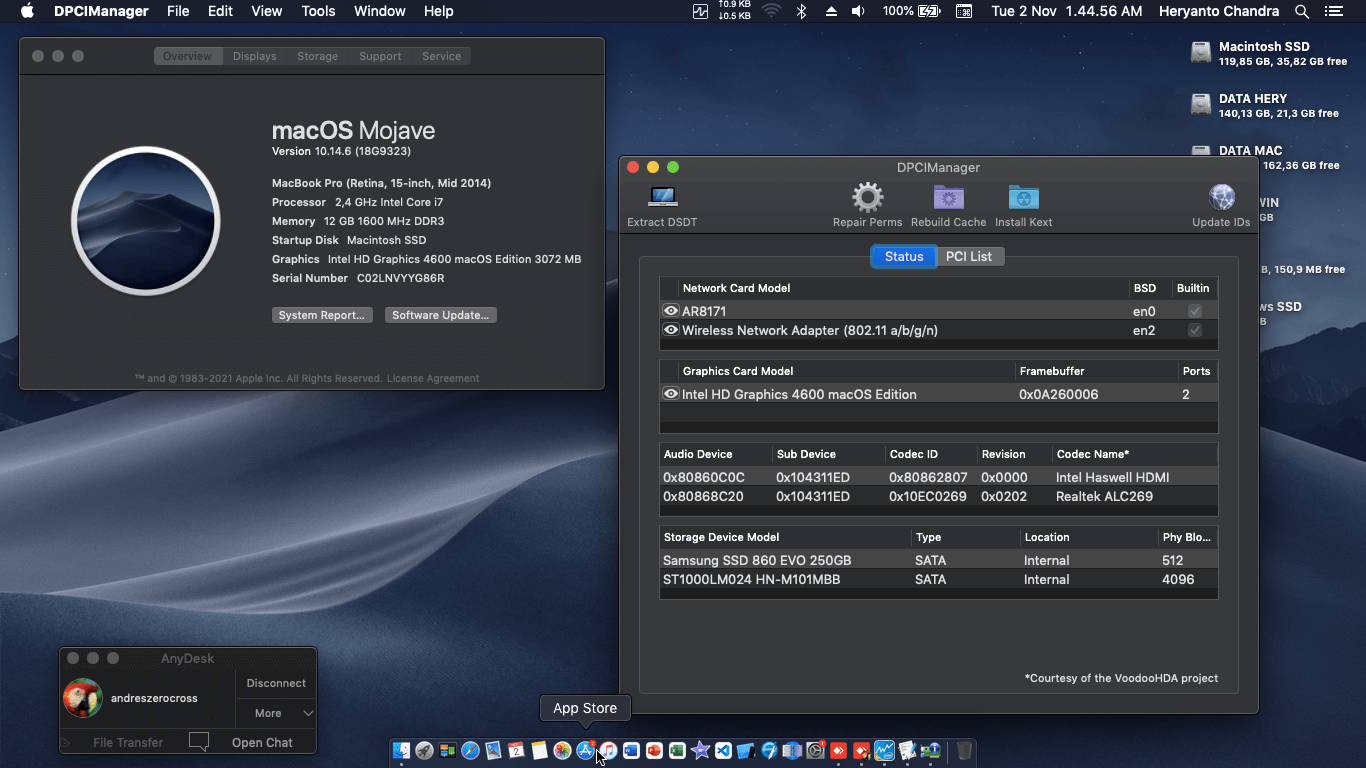Image resolution: width=1366 pixels, height=768 pixels.
Task: Toggle the eye icon for AR8171
Action: (671, 311)
